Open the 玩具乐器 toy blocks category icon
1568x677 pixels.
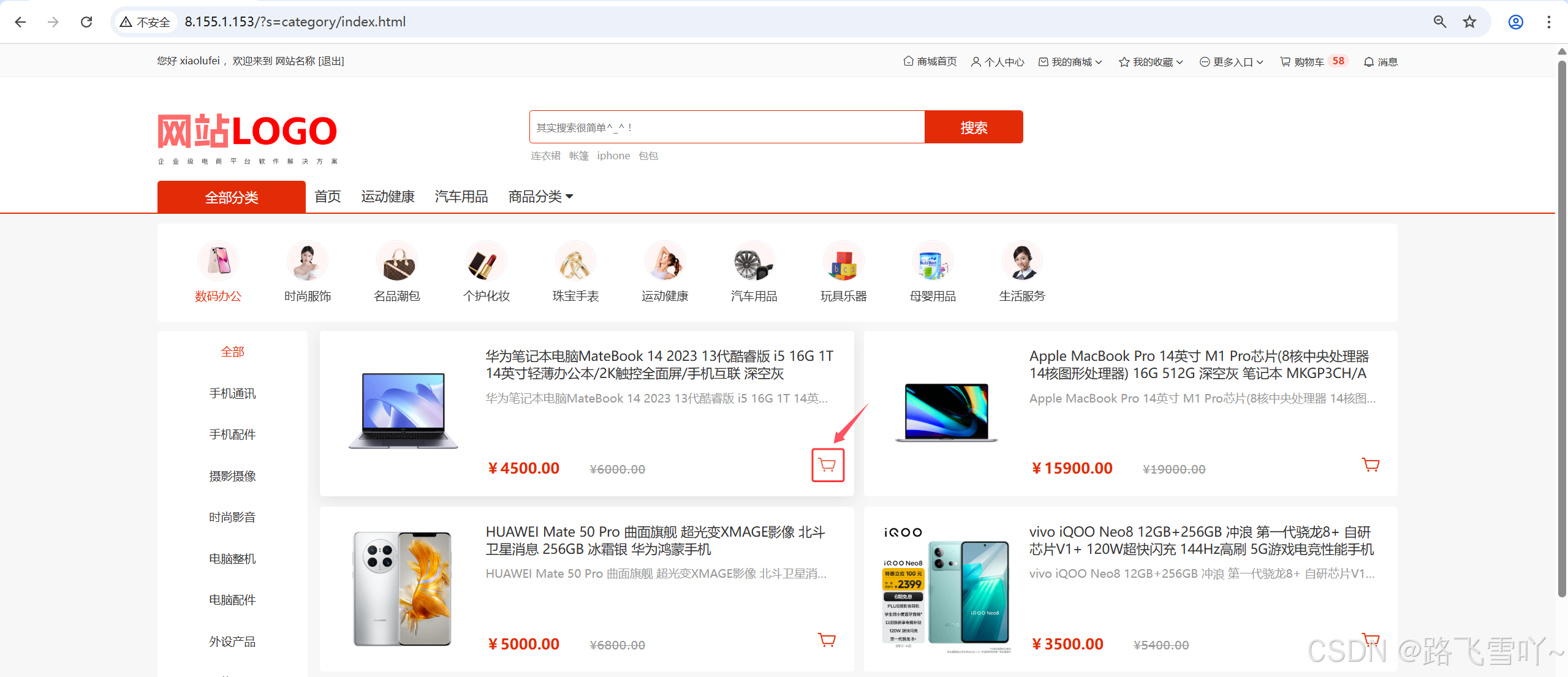coord(843,261)
